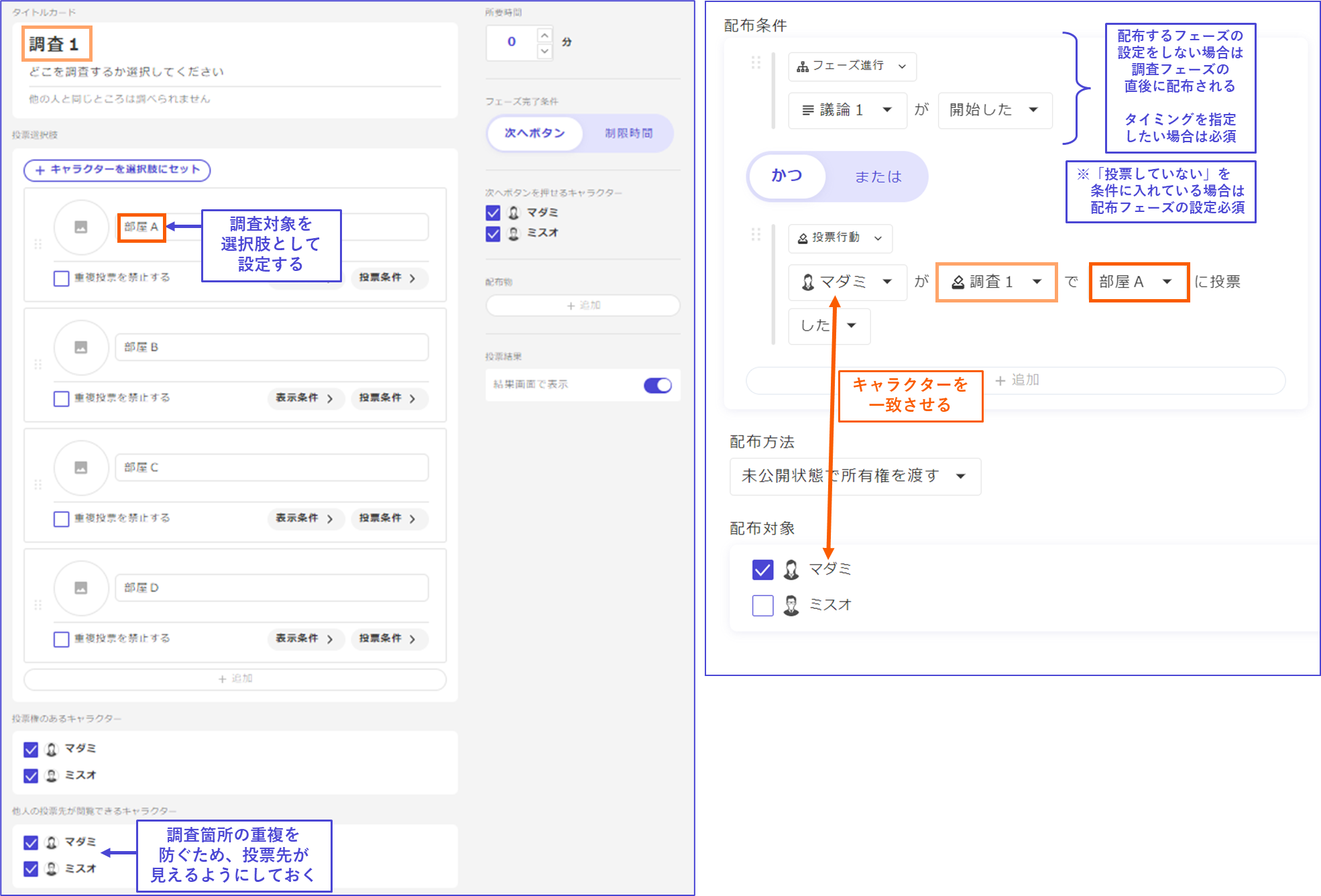
Task: Click the drag handle beside 部屋 C option
Action: point(38,484)
